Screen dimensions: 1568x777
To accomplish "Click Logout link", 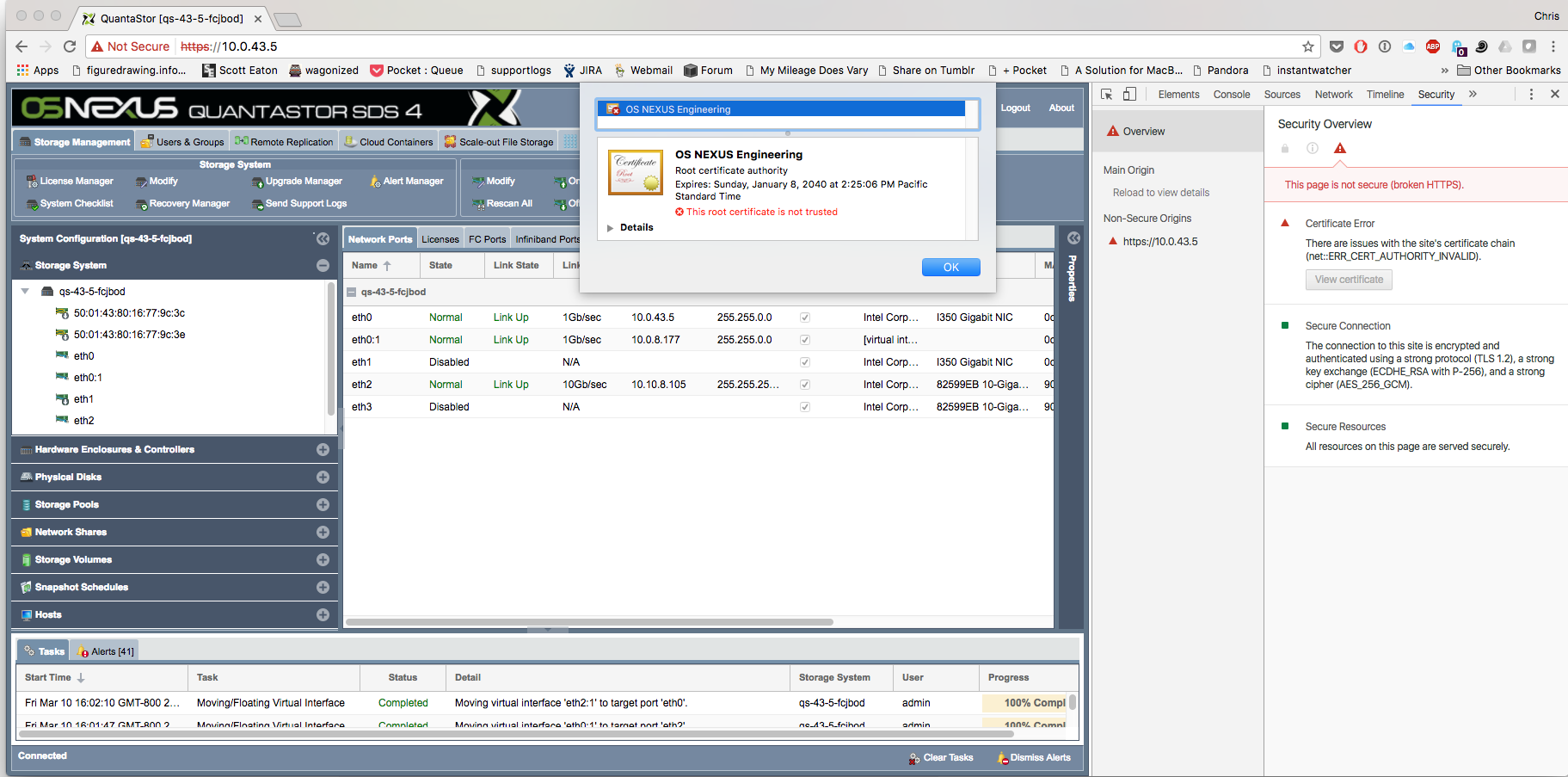I will click(x=1015, y=108).
